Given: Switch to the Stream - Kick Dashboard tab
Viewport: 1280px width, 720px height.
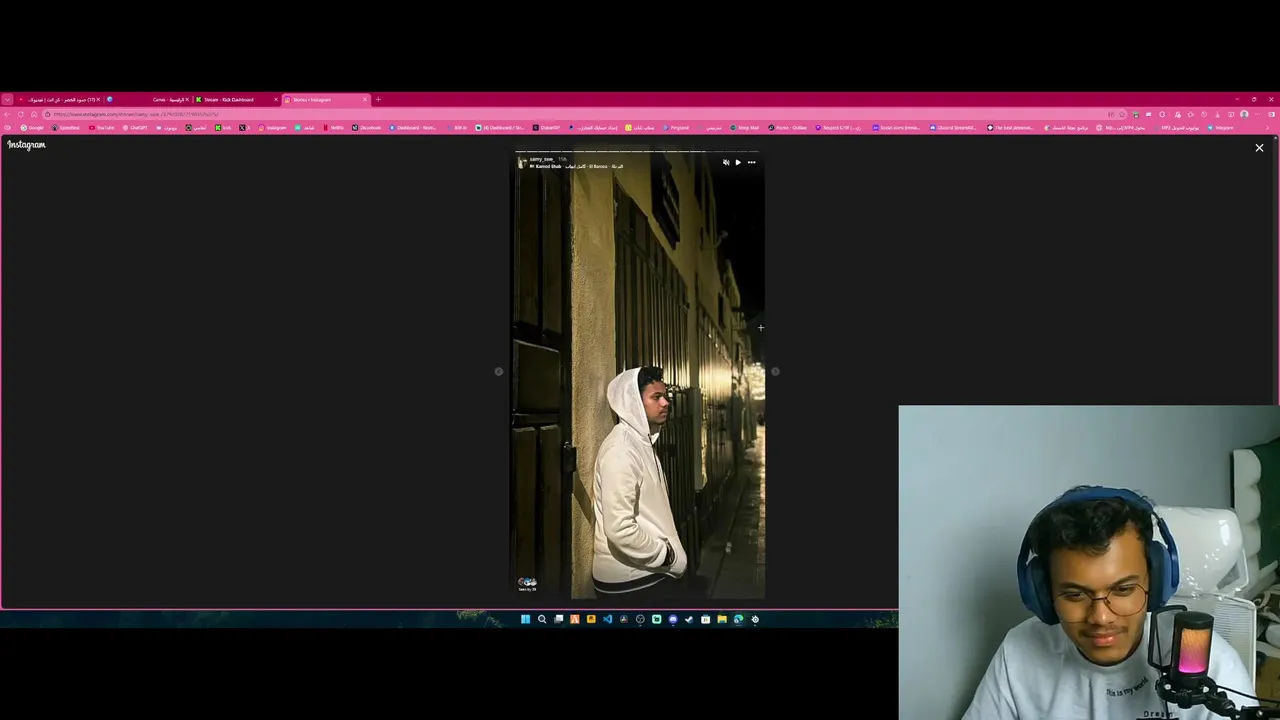Looking at the screenshot, I should click(x=235, y=100).
